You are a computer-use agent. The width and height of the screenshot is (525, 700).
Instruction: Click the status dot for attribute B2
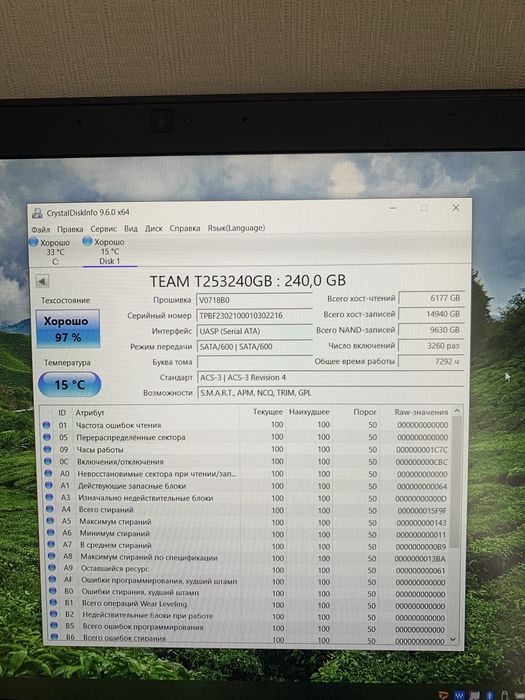coord(54,614)
